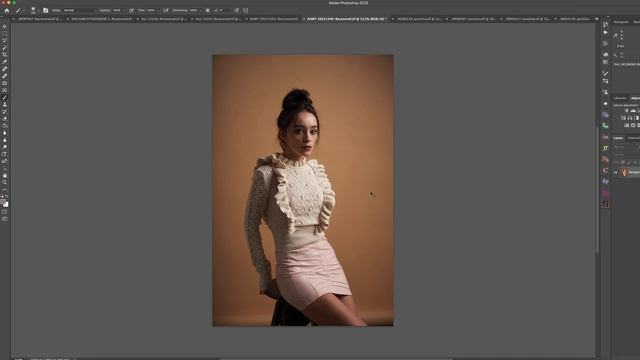The width and height of the screenshot is (640, 360).
Task: Open the Flow value dropdown arrow
Action: click(159, 10)
